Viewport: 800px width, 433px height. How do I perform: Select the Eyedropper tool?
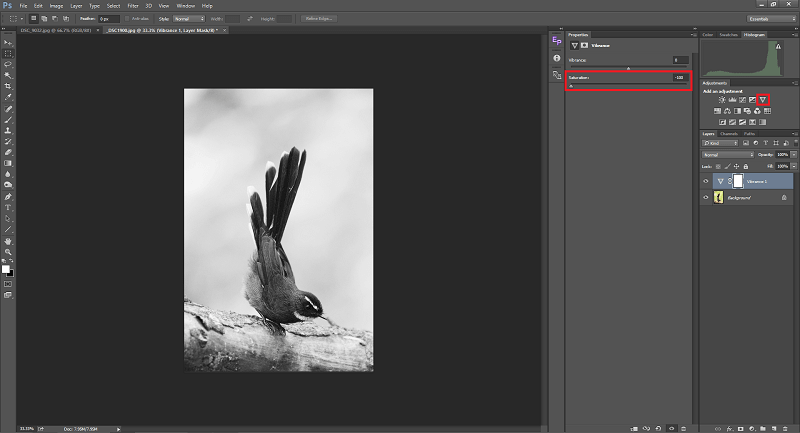point(8,97)
